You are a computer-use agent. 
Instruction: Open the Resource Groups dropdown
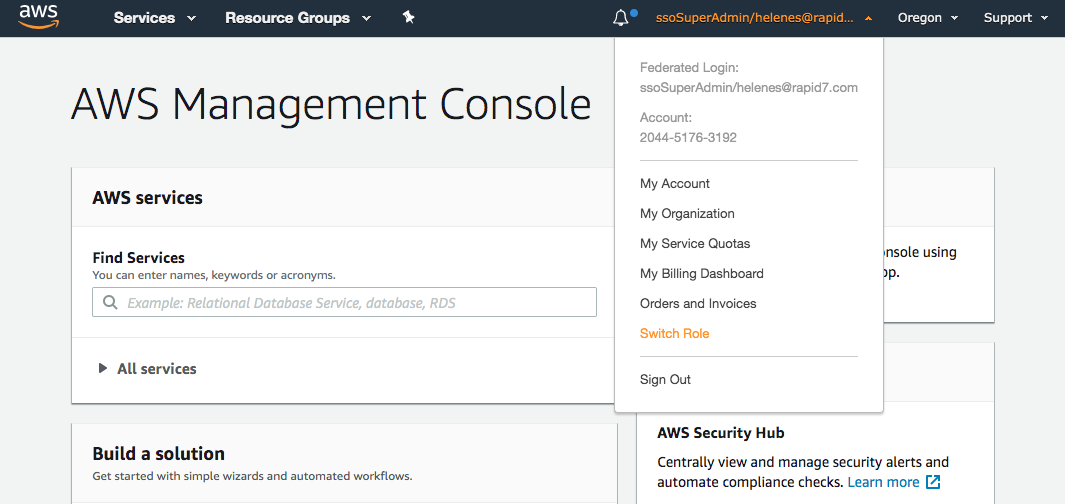(x=297, y=18)
